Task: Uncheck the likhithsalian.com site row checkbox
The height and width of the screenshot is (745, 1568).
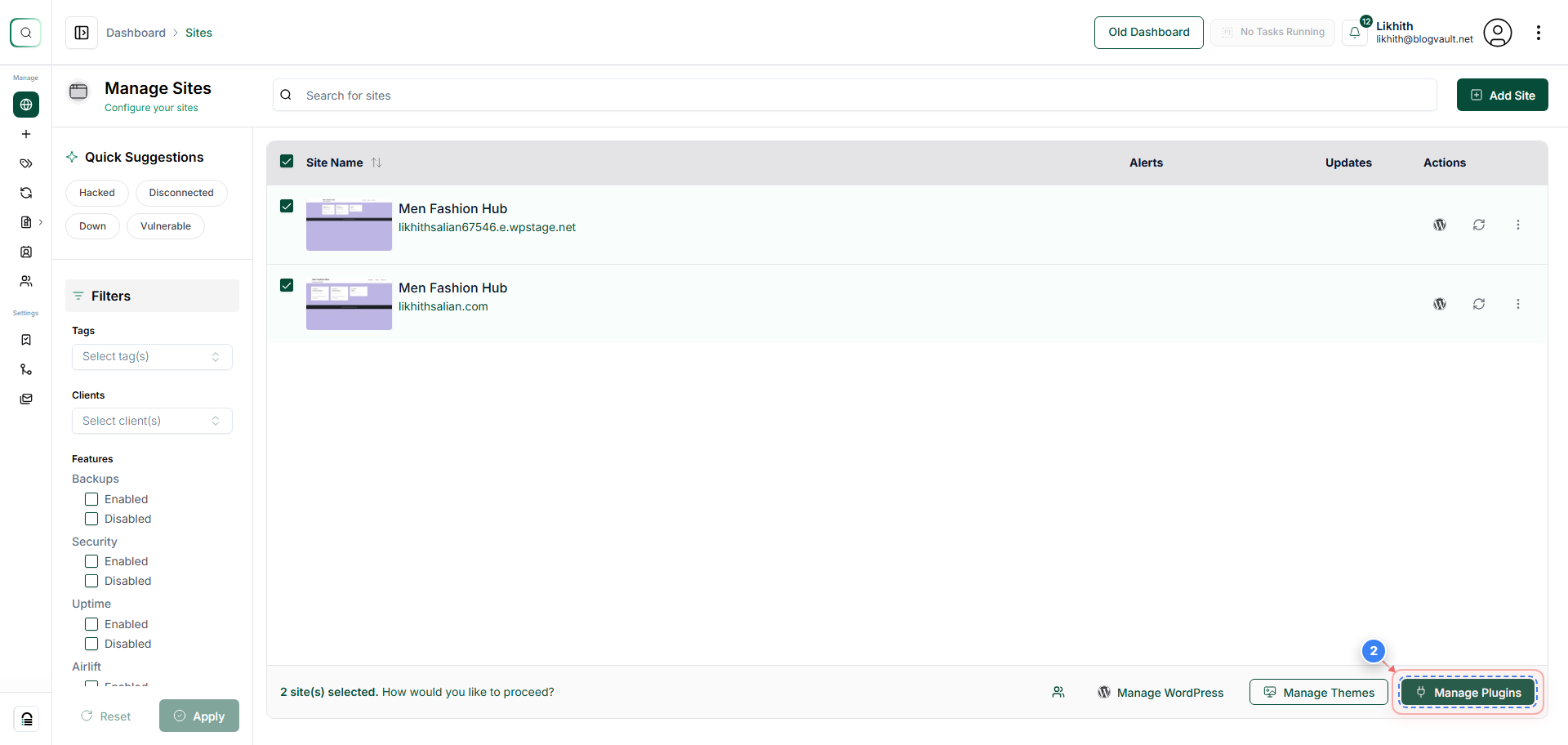Action: (287, 285)
